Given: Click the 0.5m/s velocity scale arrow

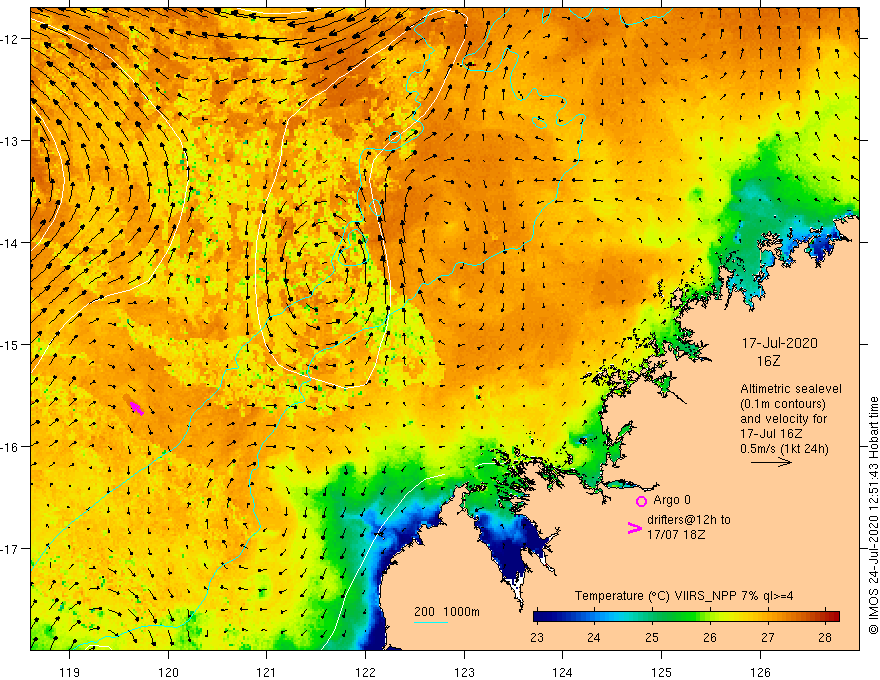Looking at the screenshot, I should pos(771,462).
